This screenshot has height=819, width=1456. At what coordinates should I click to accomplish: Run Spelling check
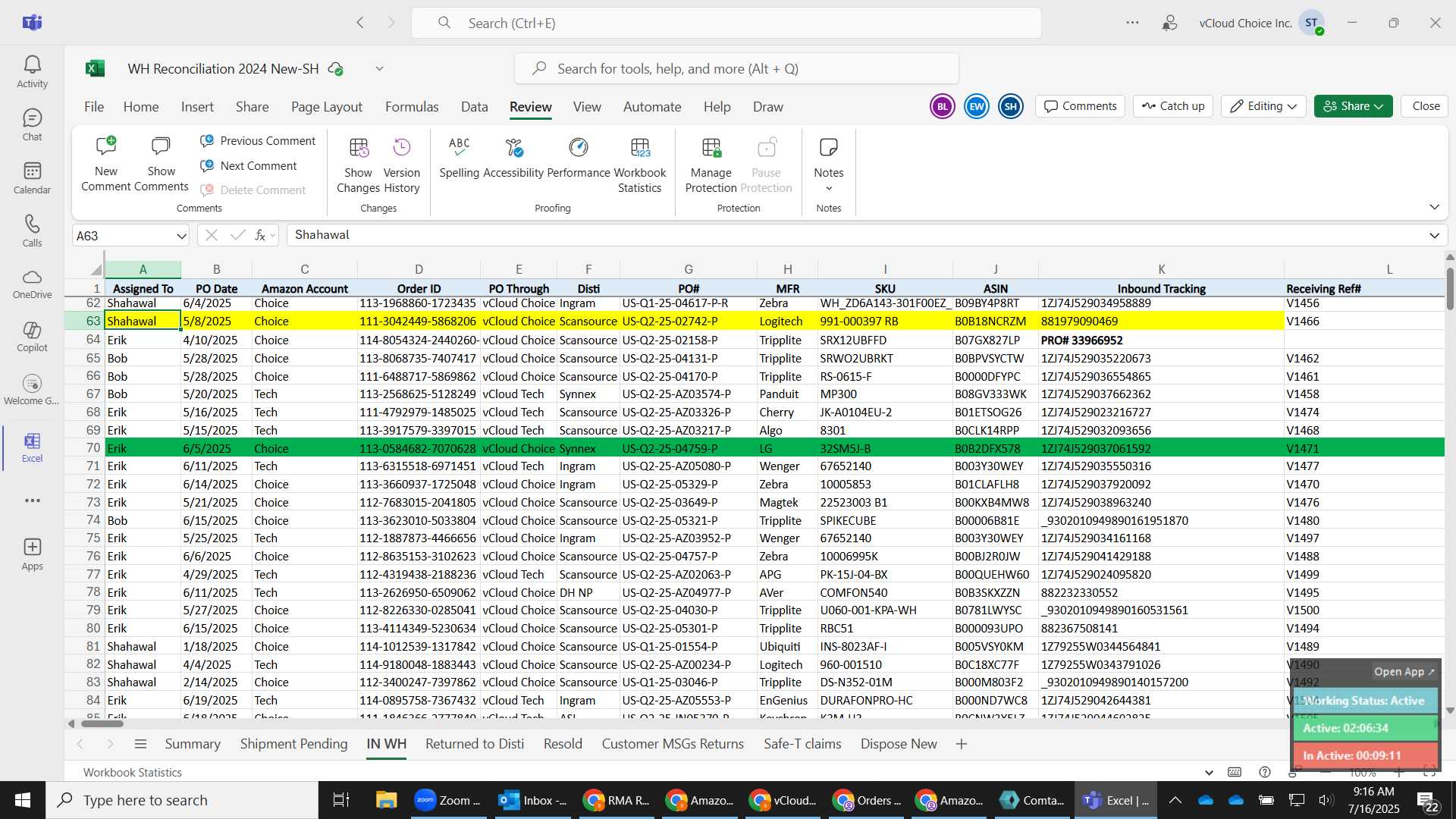(459, 158)
